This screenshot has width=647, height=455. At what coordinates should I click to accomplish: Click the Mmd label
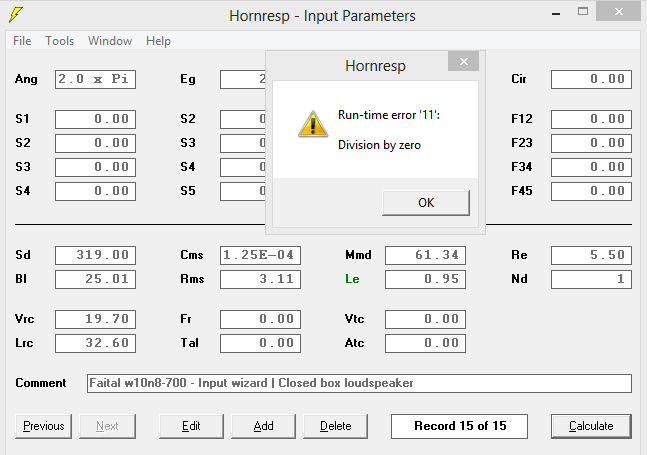click(358, 255)
